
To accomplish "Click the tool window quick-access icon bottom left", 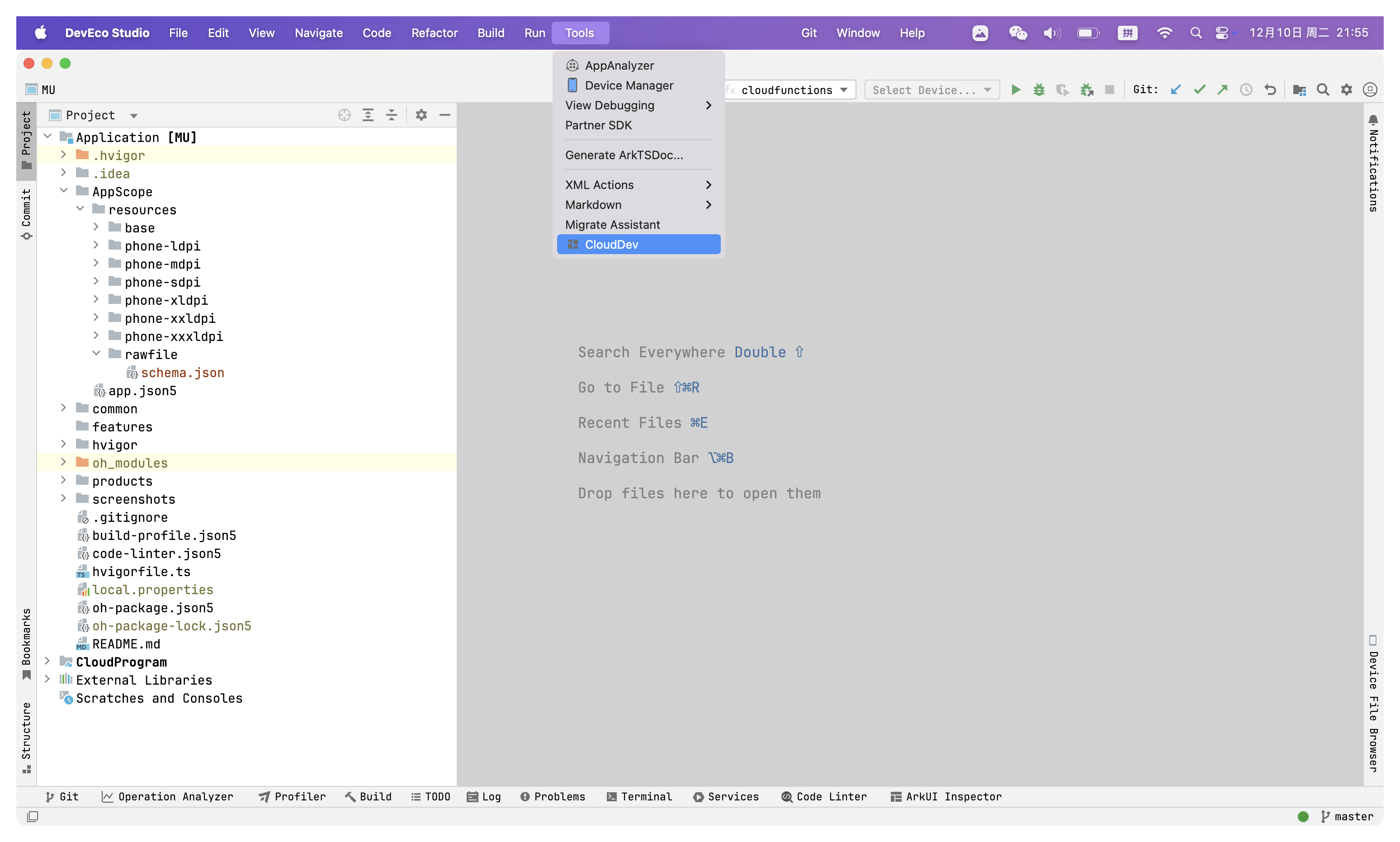I will [33, 817].
